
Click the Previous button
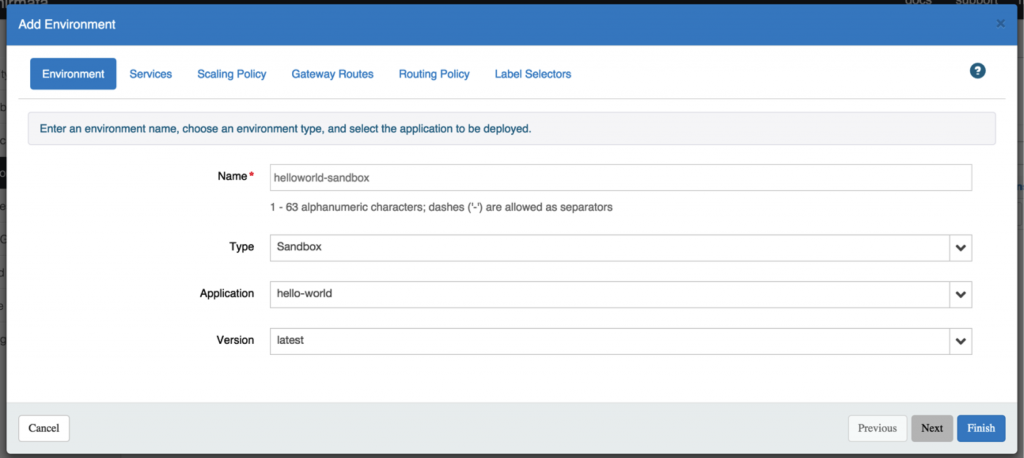coord(877,429)
